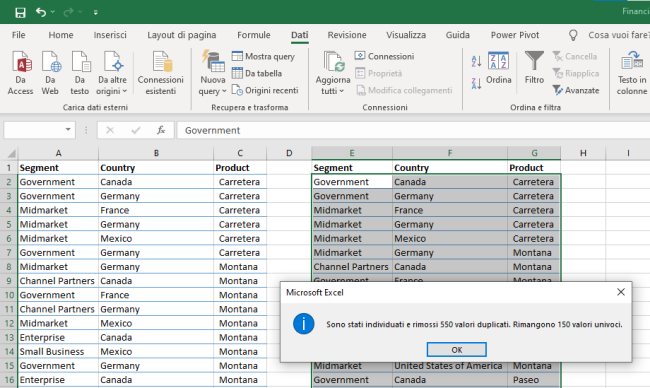Switch to the Inserisci tab
This screenshot has height=388, width=650.
pos(110,35)
